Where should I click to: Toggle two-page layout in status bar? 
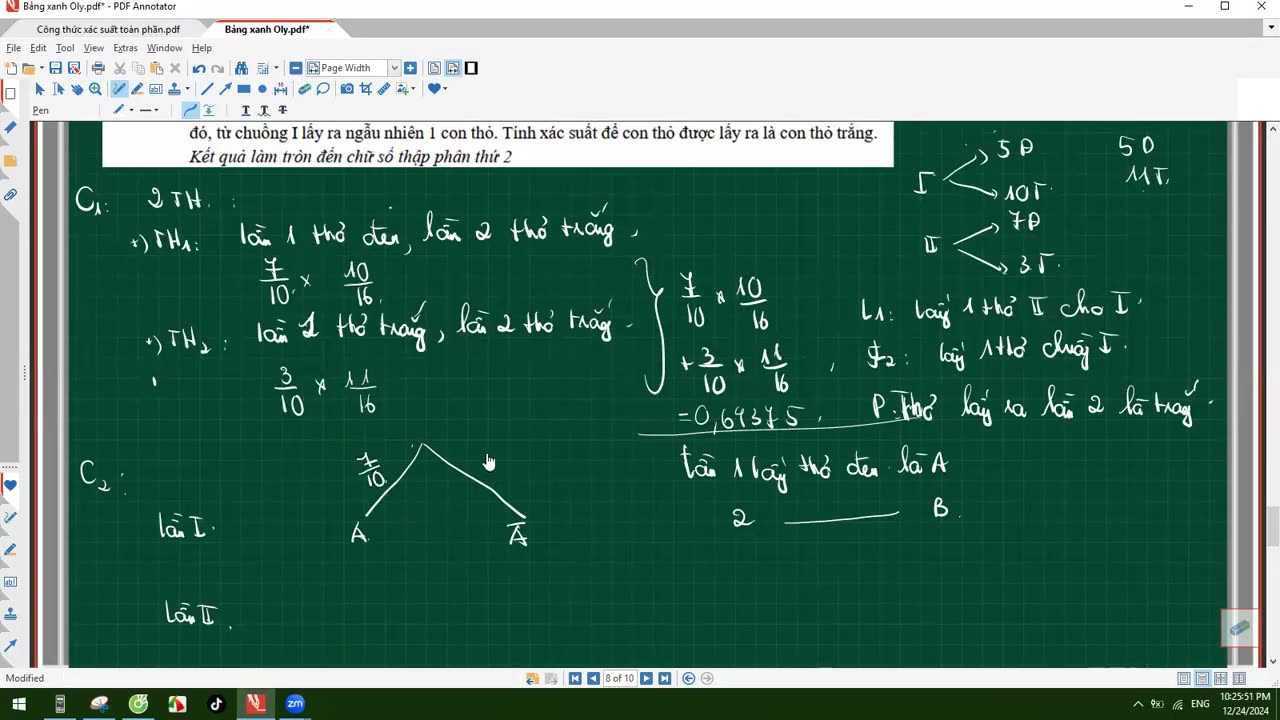tap(1221, 678)
